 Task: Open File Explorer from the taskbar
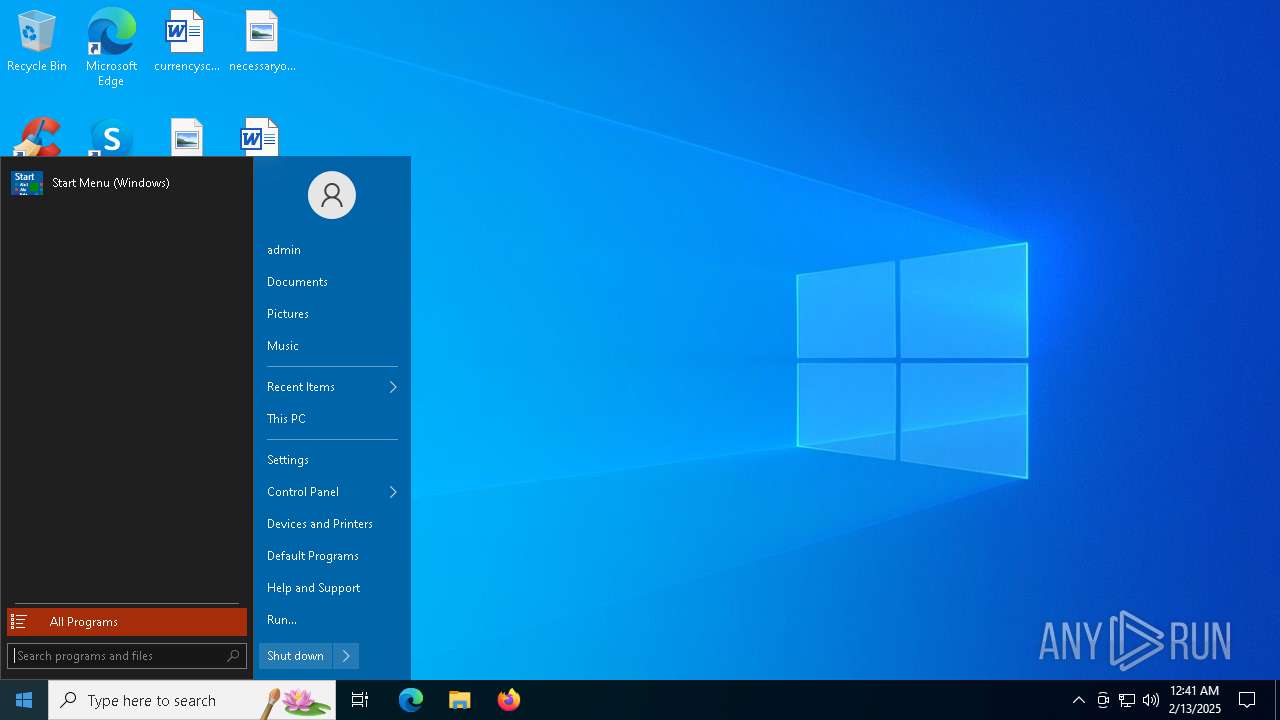(460, 700)
